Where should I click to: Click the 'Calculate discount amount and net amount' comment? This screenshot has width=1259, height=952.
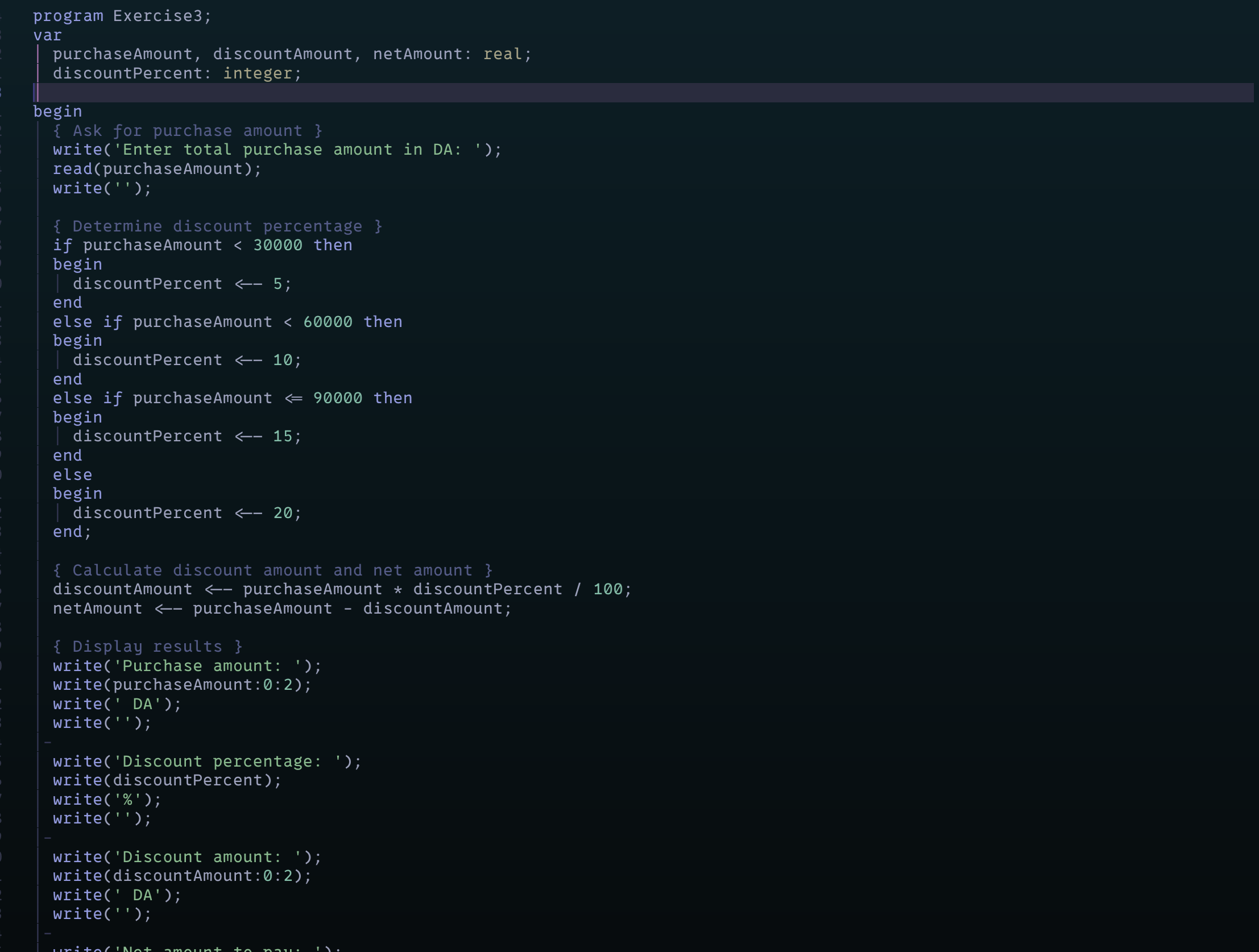tap(272, 570)
